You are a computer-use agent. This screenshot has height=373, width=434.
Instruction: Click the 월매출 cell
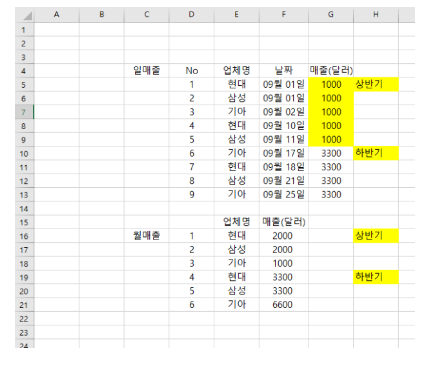tap(147, 236)
